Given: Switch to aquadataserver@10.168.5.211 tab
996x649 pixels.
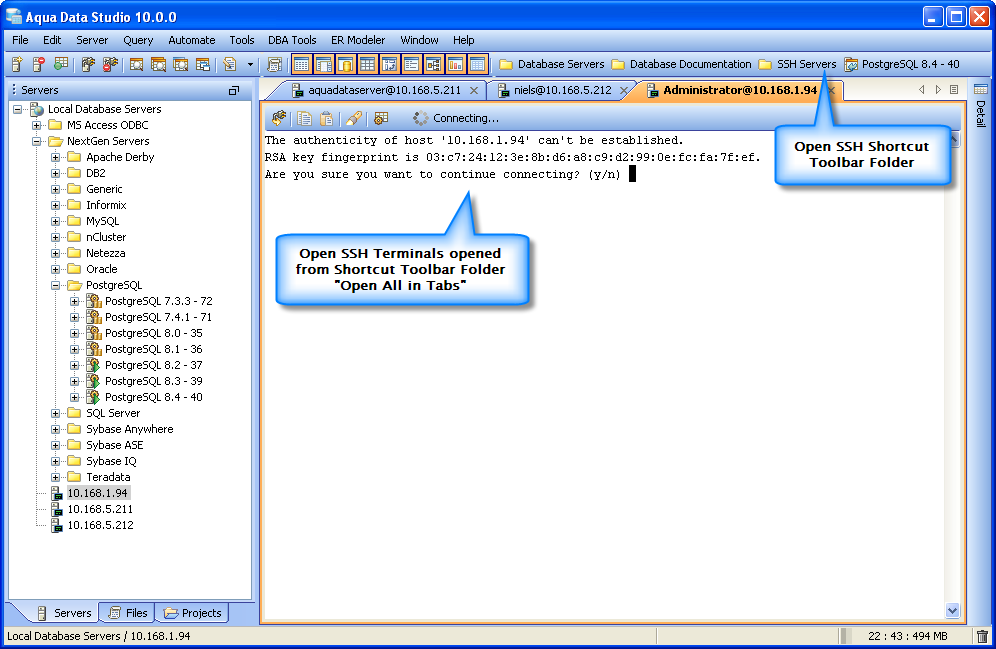Looking at the screenshot, I should click(384, 90).
